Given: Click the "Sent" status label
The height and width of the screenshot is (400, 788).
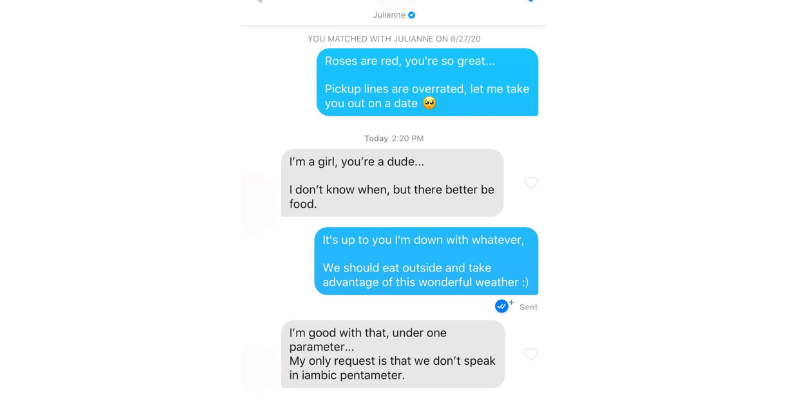Looking at the screenshot, I should pyautogui.click(x=528, y=307).
